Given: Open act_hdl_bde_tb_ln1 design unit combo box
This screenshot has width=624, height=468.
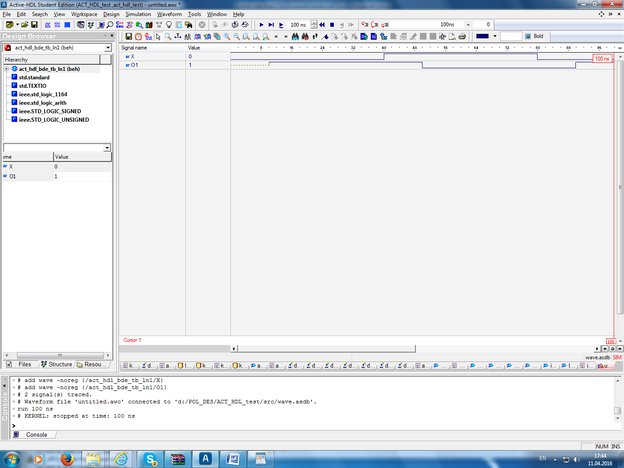Looking at the screenshot, I should pyautogui.click(x=57, y=48).
